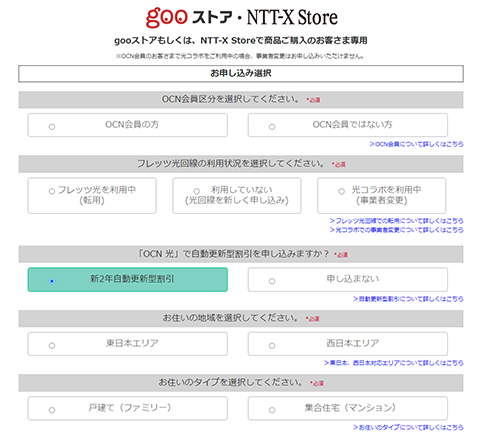Image resolution: width=480 pixels, height=436 pixels.
Task: Click お住いのタイプを選択してください heading
Action: coord(241,383)
